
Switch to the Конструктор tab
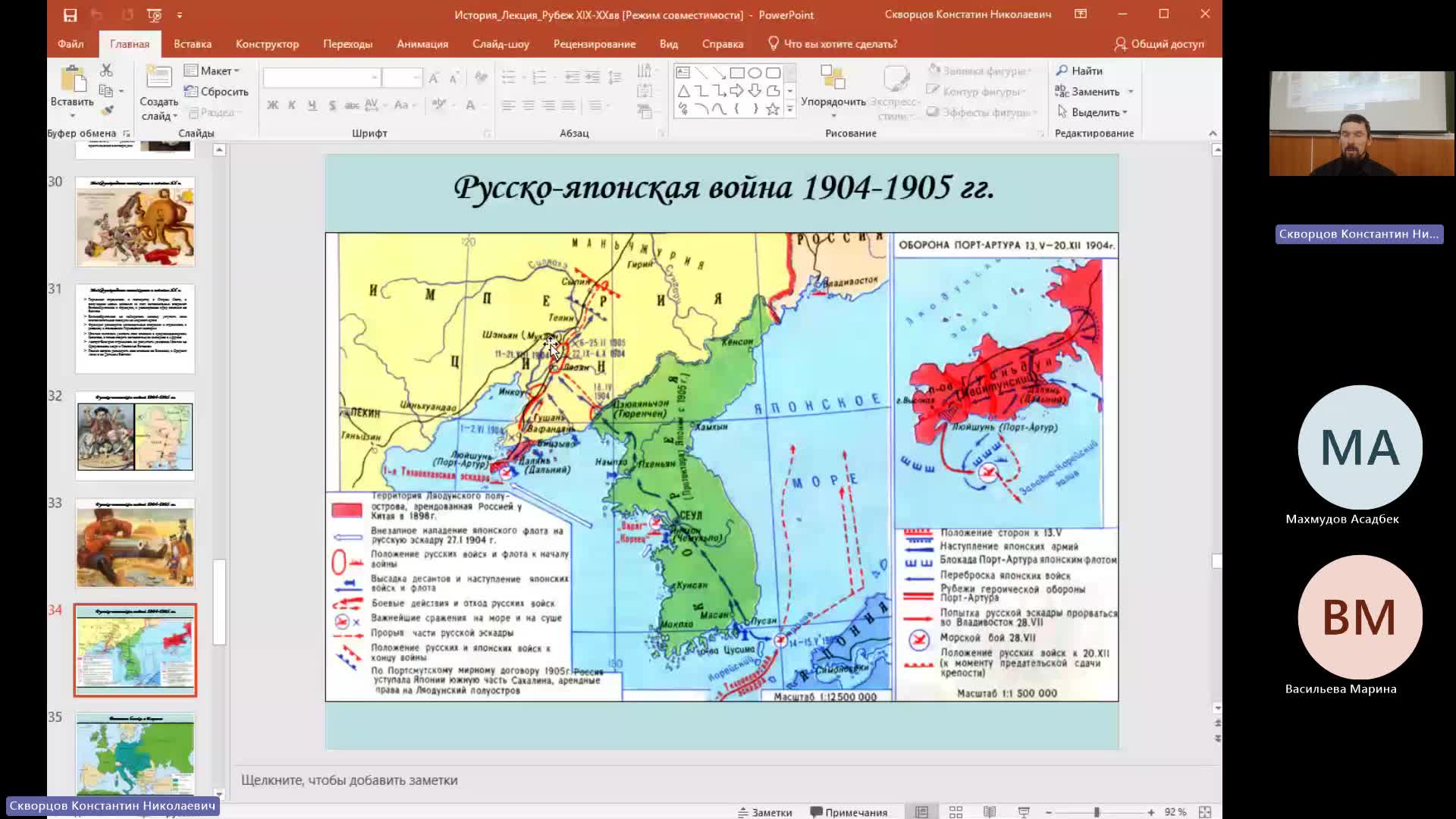(267, 44)
